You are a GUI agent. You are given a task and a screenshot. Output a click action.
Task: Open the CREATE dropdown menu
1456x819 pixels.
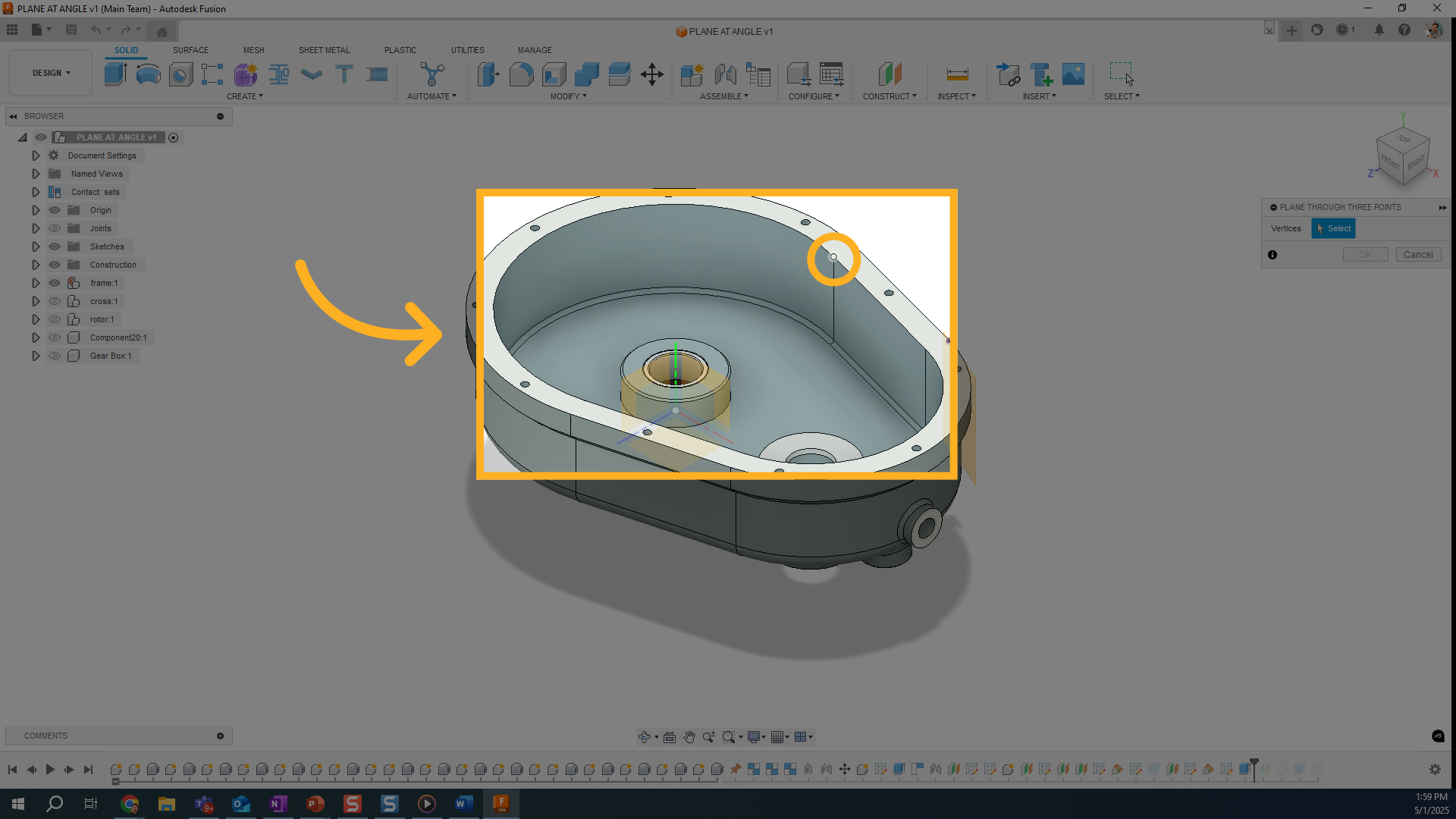(244, 96)
